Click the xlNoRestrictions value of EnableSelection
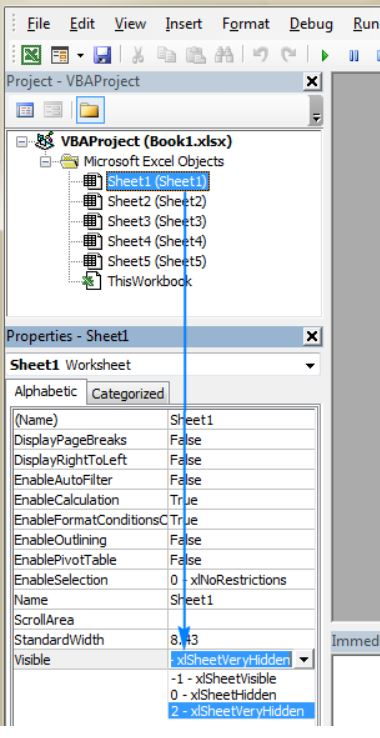This screenshot has width=380, height=738. pos(242,580)
